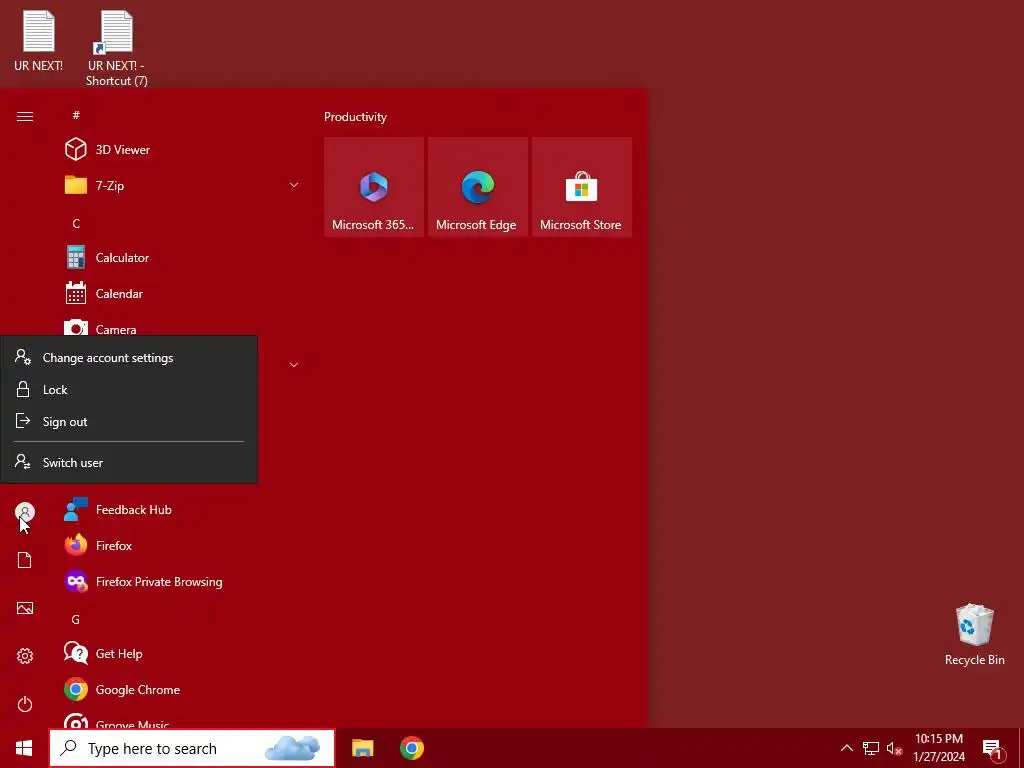Open the notification center icon
The width and height of the screenshot is (1024, 768).
click(992, 748)
